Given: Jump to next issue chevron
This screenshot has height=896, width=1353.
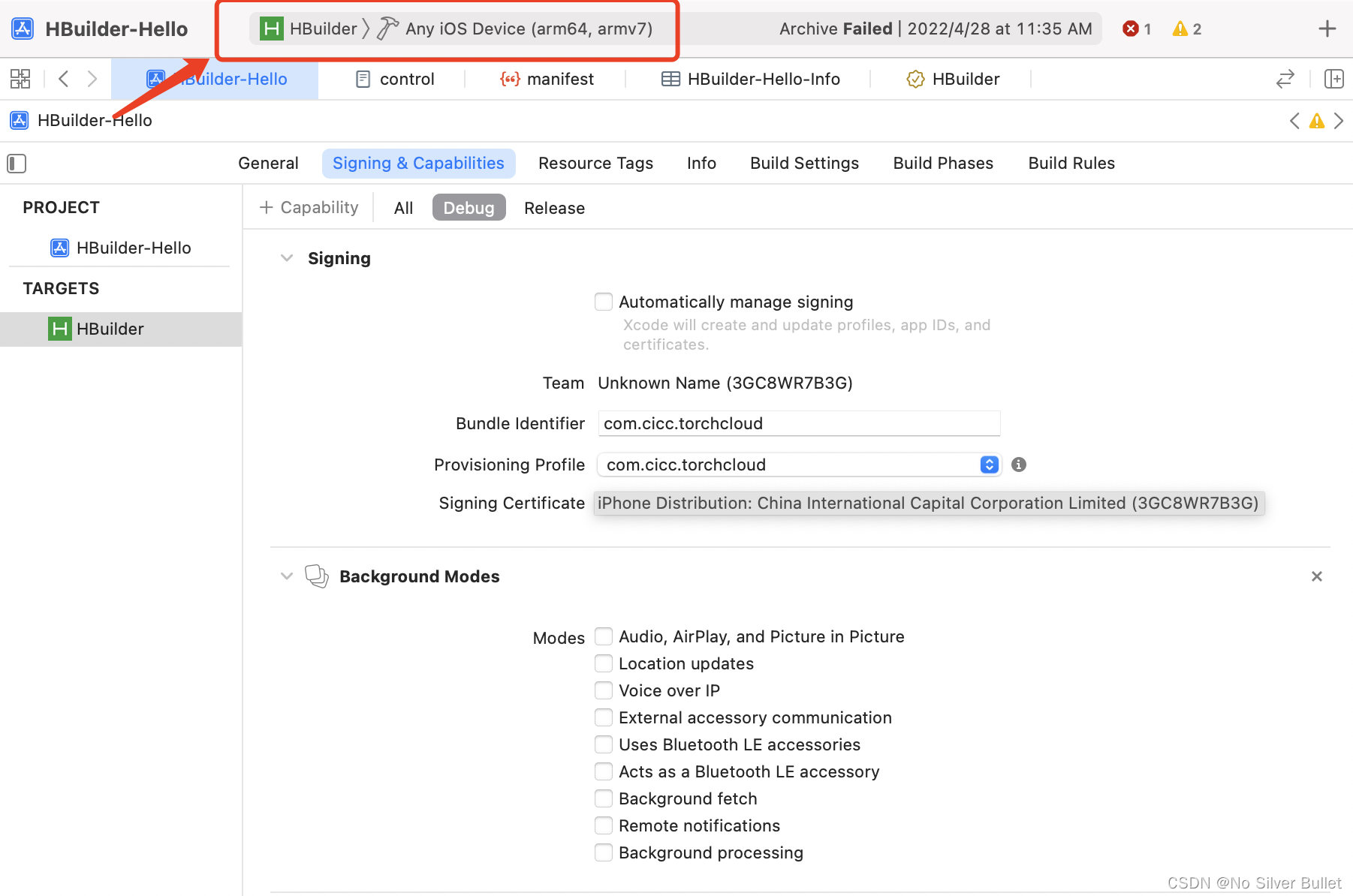Looking at the screenshot, I should 1338,121.
